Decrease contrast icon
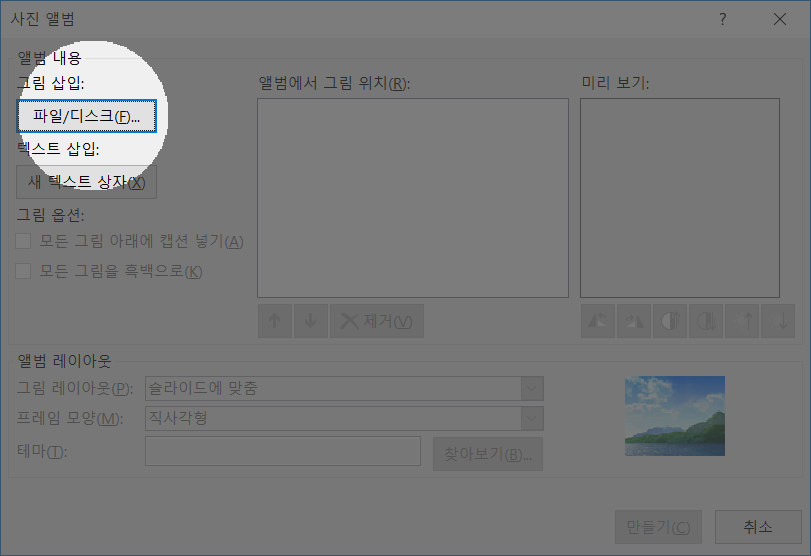 706,321
